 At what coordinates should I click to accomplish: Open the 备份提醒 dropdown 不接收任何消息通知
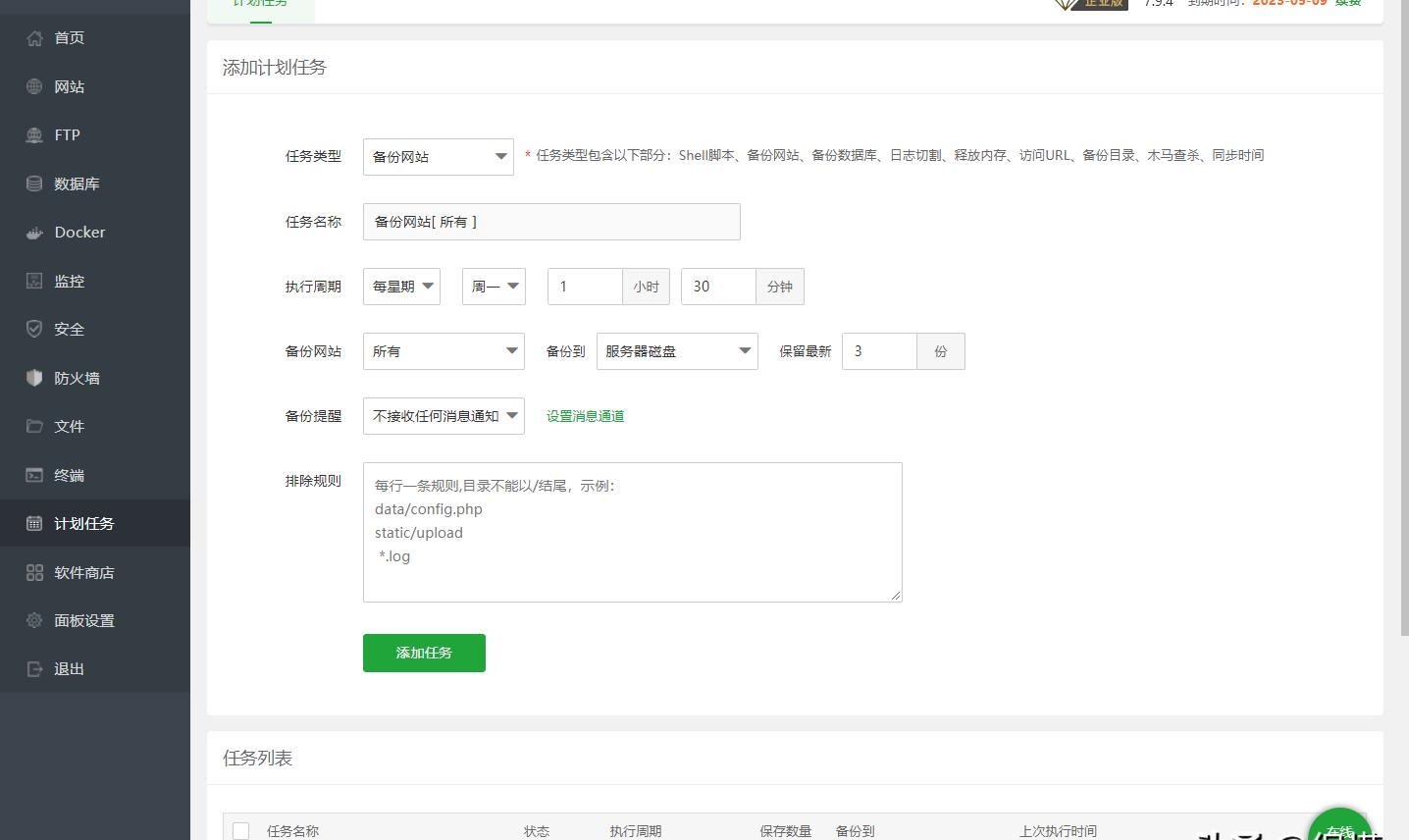pos(444,416)
